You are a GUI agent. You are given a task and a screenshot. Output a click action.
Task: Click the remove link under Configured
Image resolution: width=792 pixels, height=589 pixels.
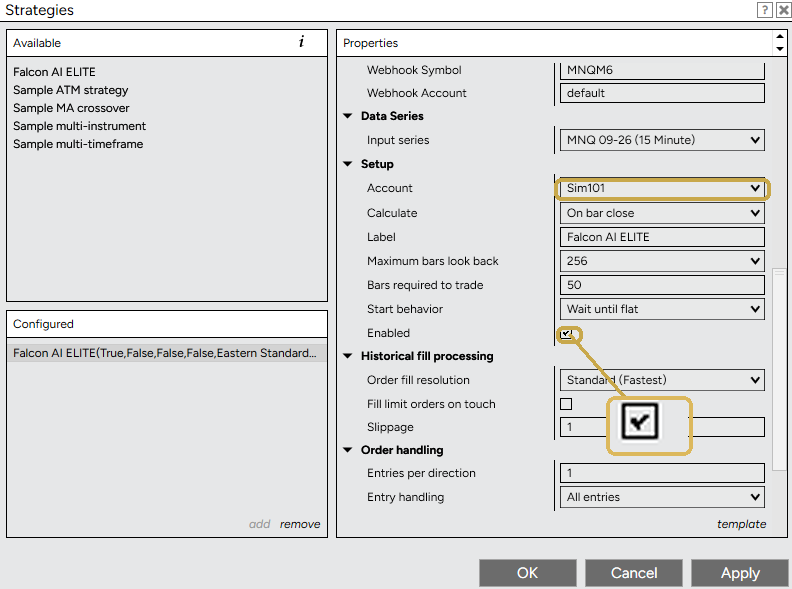tap(300, 524)
